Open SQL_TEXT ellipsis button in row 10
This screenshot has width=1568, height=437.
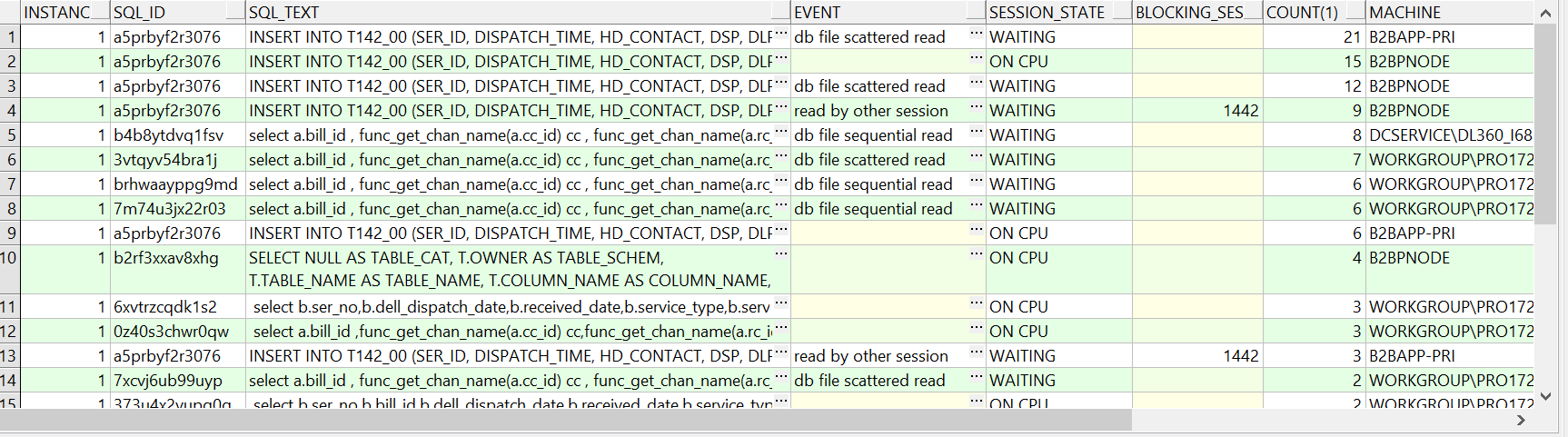click(781, 255)
